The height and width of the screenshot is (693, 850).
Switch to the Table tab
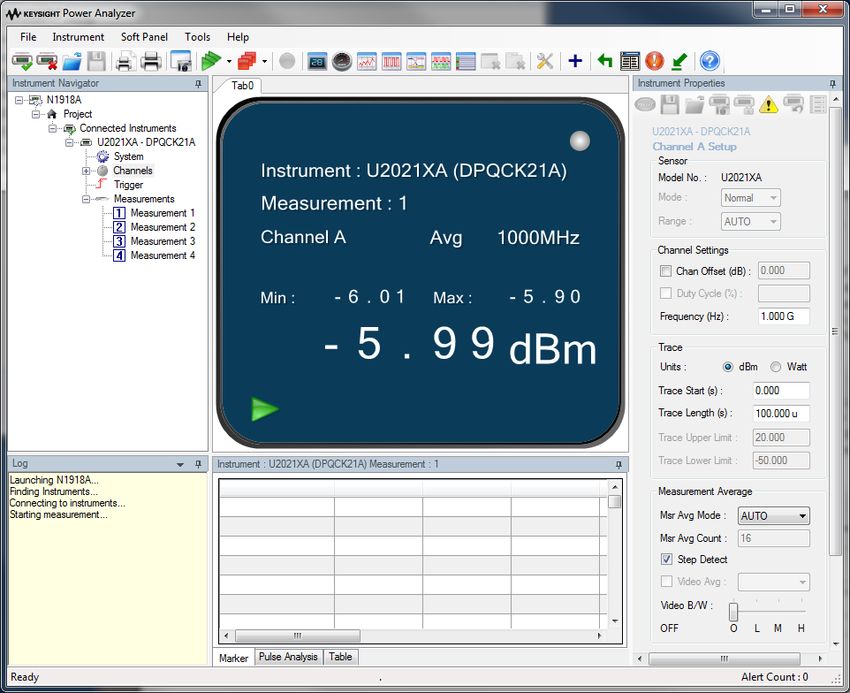coord(340,657)
